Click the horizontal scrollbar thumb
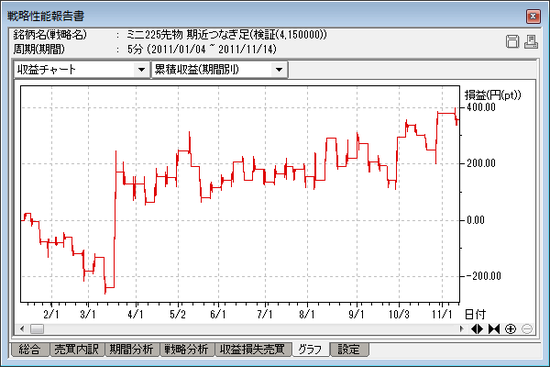The height and width of the screenshot is (367, 550). 37,329
